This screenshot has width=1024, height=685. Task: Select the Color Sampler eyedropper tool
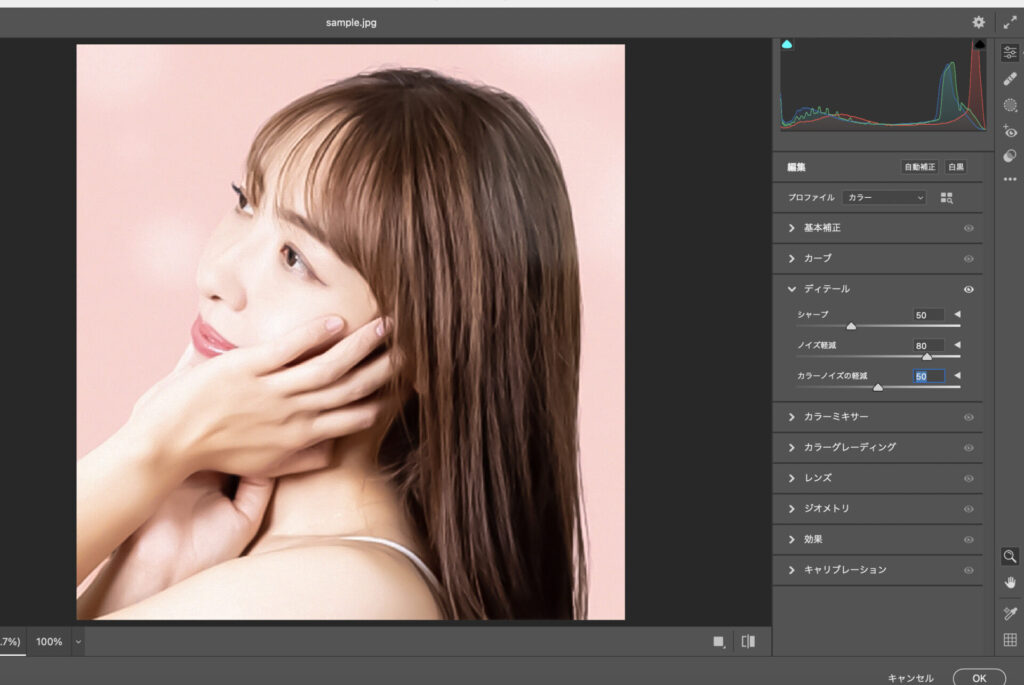coord(1010,613)
